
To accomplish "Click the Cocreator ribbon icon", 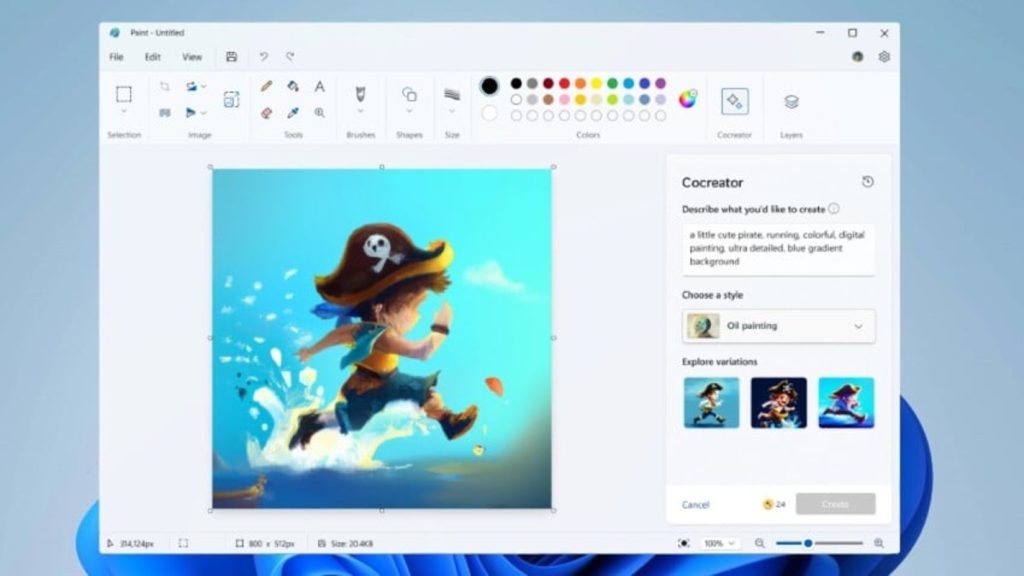I will pos(735,100).
